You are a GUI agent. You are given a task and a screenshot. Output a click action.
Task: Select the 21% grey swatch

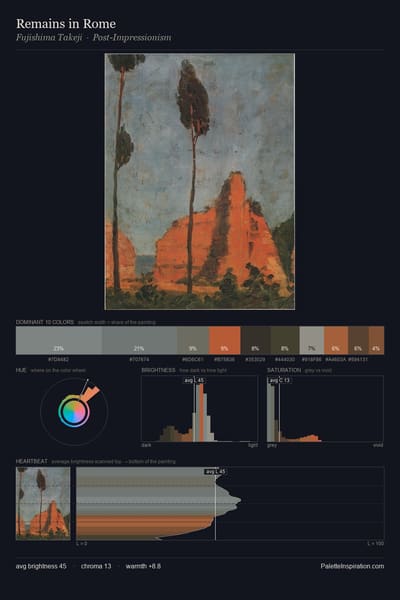click(x=139, y=340)
